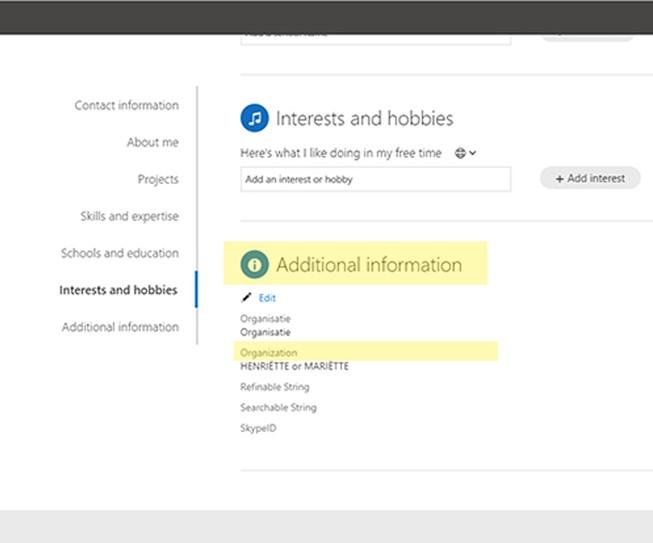The width and height of the screenshot is (653, 543).
Task: Click the highlighted Additional information heading
Action: point(368,265)
